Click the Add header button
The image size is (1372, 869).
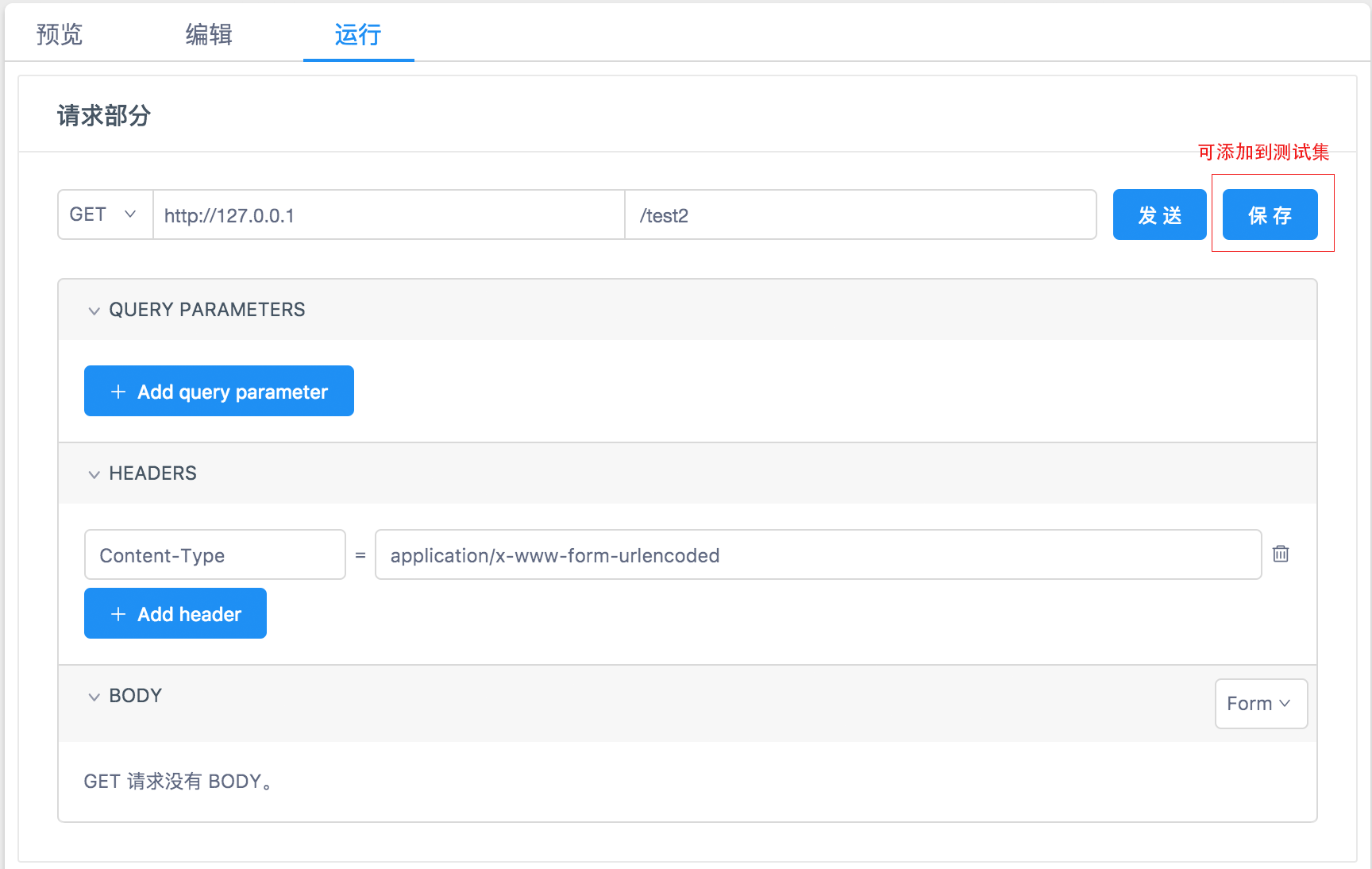coord(175,613)
